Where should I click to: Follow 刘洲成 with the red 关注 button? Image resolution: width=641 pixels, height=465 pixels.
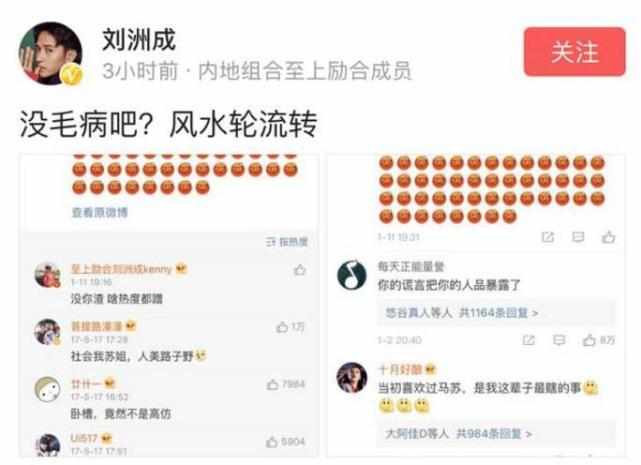click(574, 52)
